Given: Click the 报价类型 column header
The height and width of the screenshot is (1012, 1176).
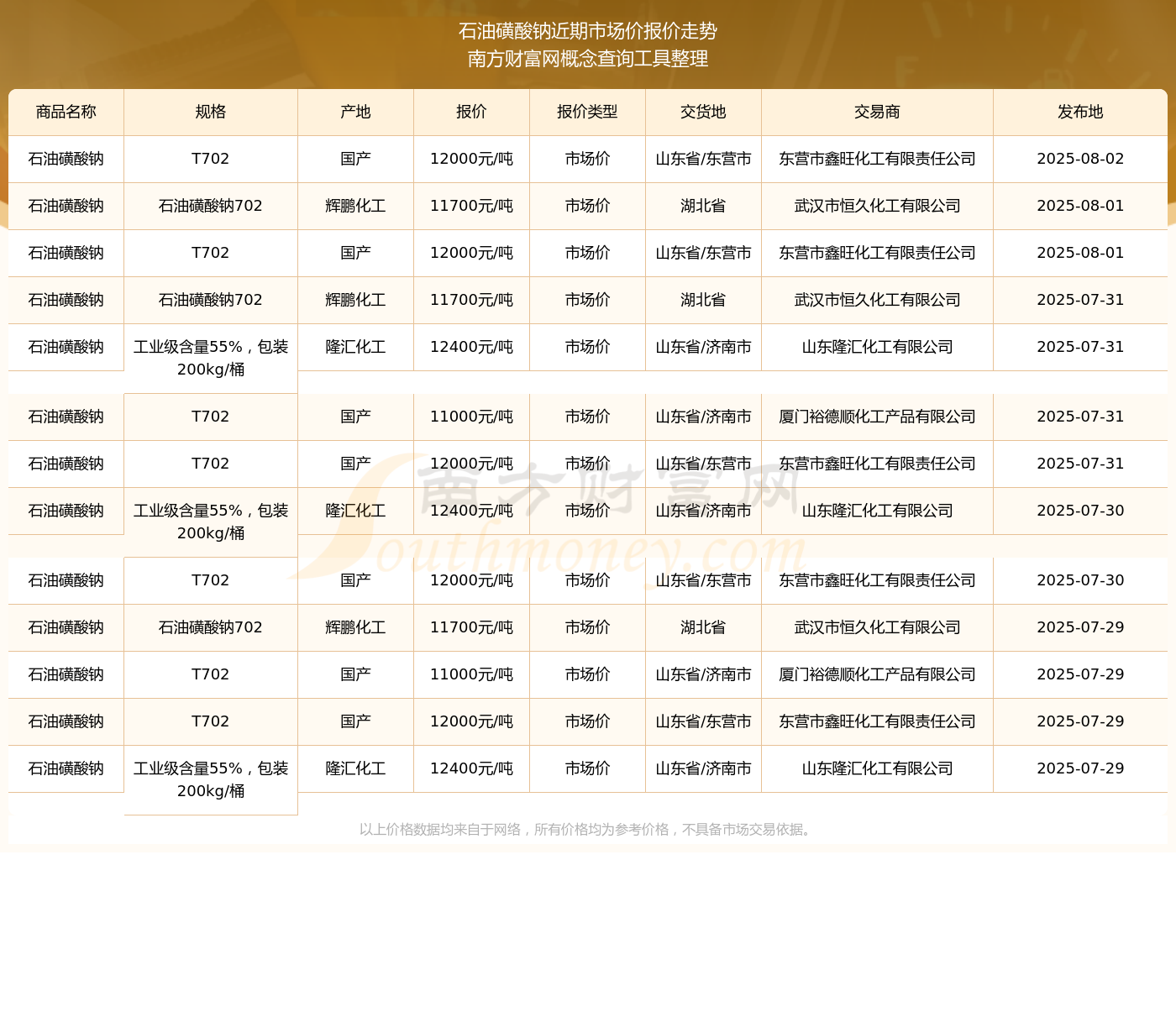Looking at the screenshot, I should (x=587, y=112).
